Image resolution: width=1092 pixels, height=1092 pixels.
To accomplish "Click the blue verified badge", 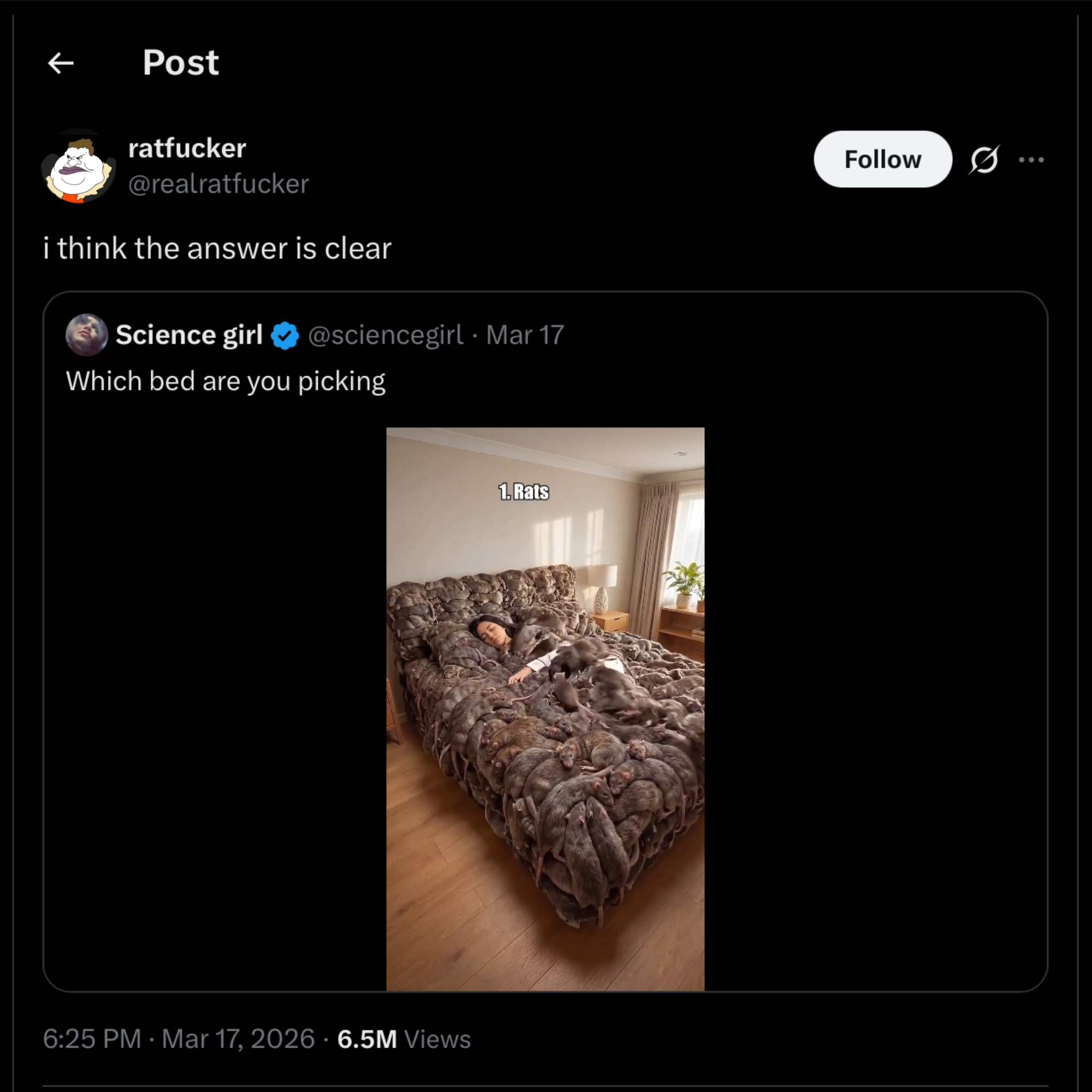I will (x=285, y=336).
